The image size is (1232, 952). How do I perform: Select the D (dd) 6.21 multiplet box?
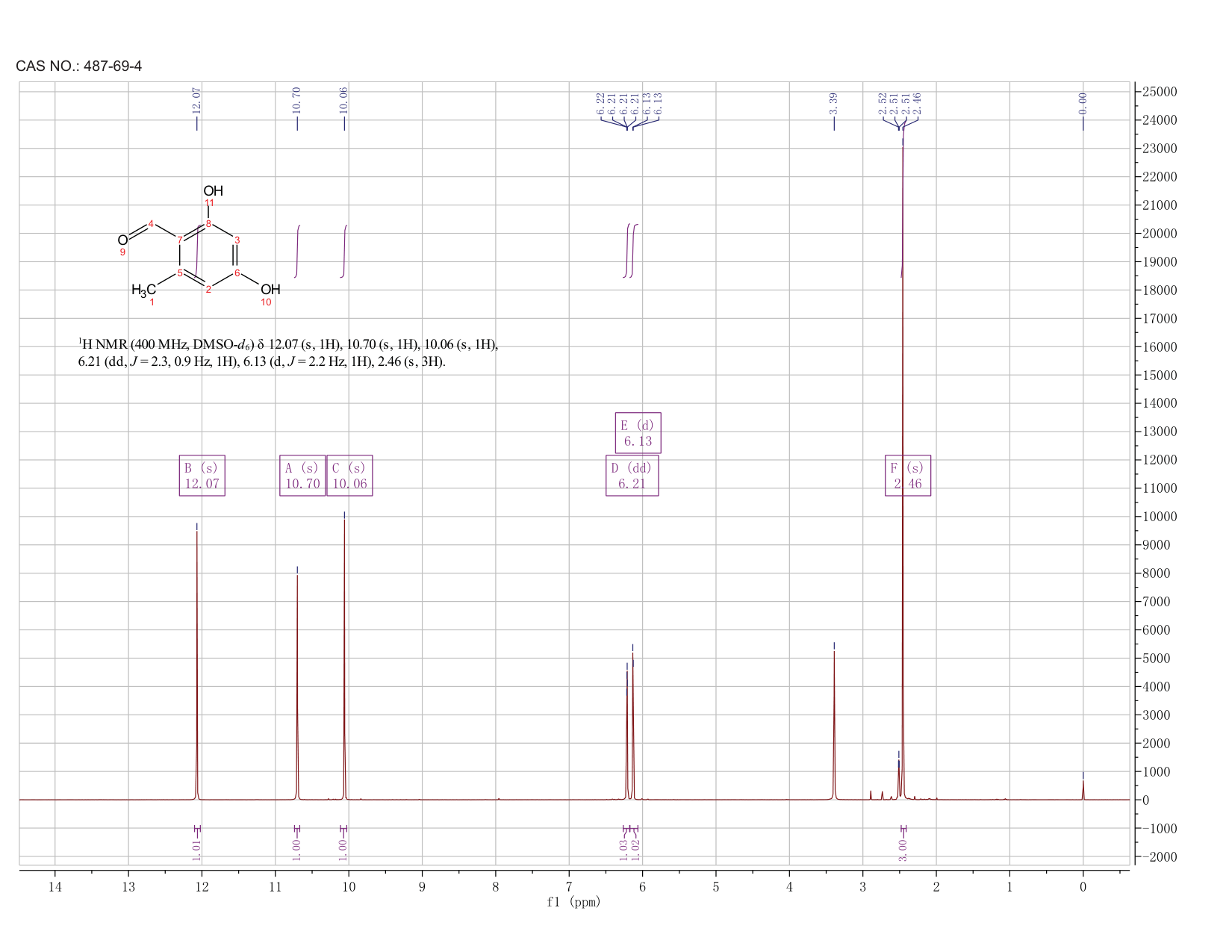632,476
